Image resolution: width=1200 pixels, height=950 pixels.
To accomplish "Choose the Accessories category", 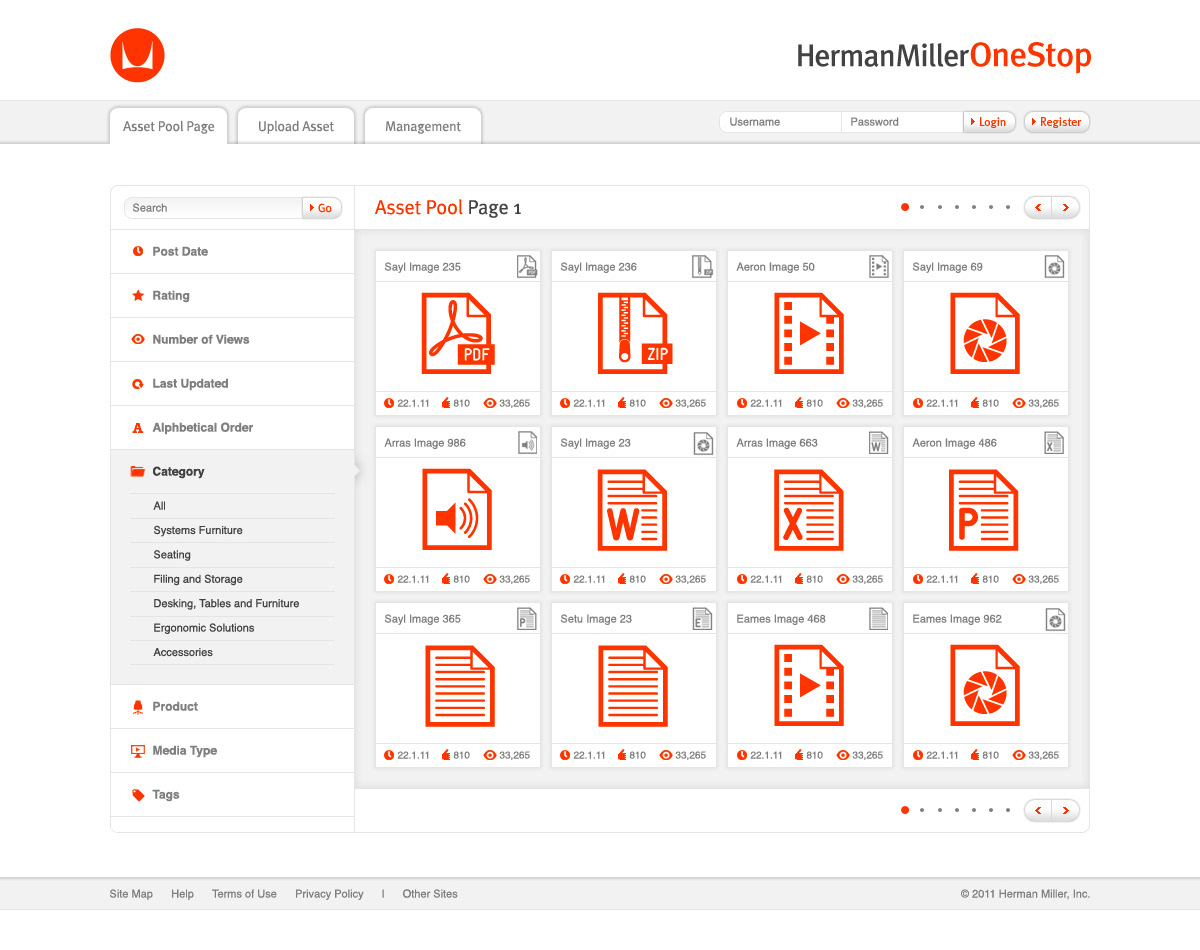I will coord(183,652).
